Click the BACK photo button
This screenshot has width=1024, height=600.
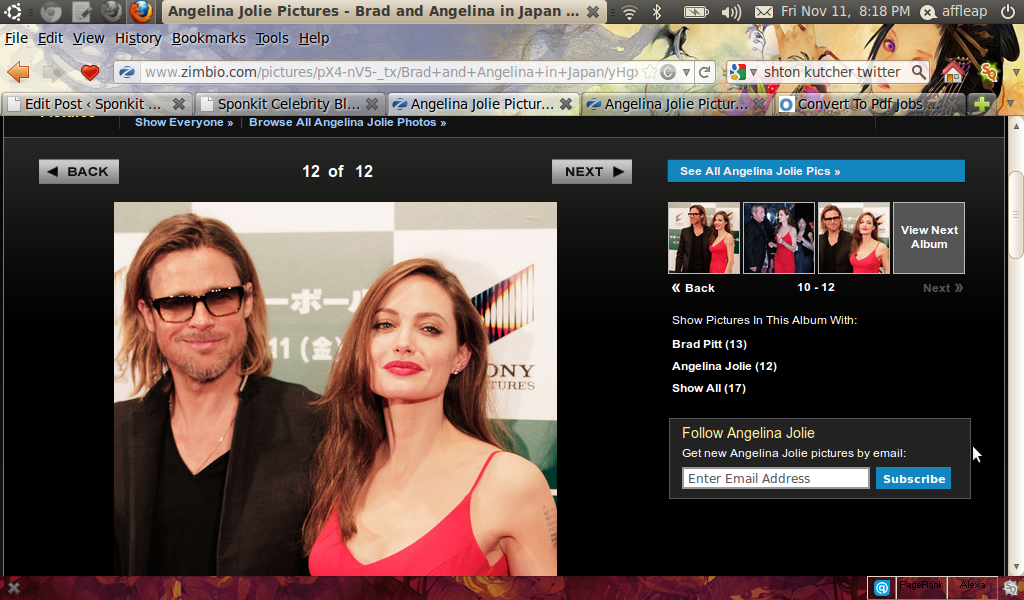click(79, 171)
